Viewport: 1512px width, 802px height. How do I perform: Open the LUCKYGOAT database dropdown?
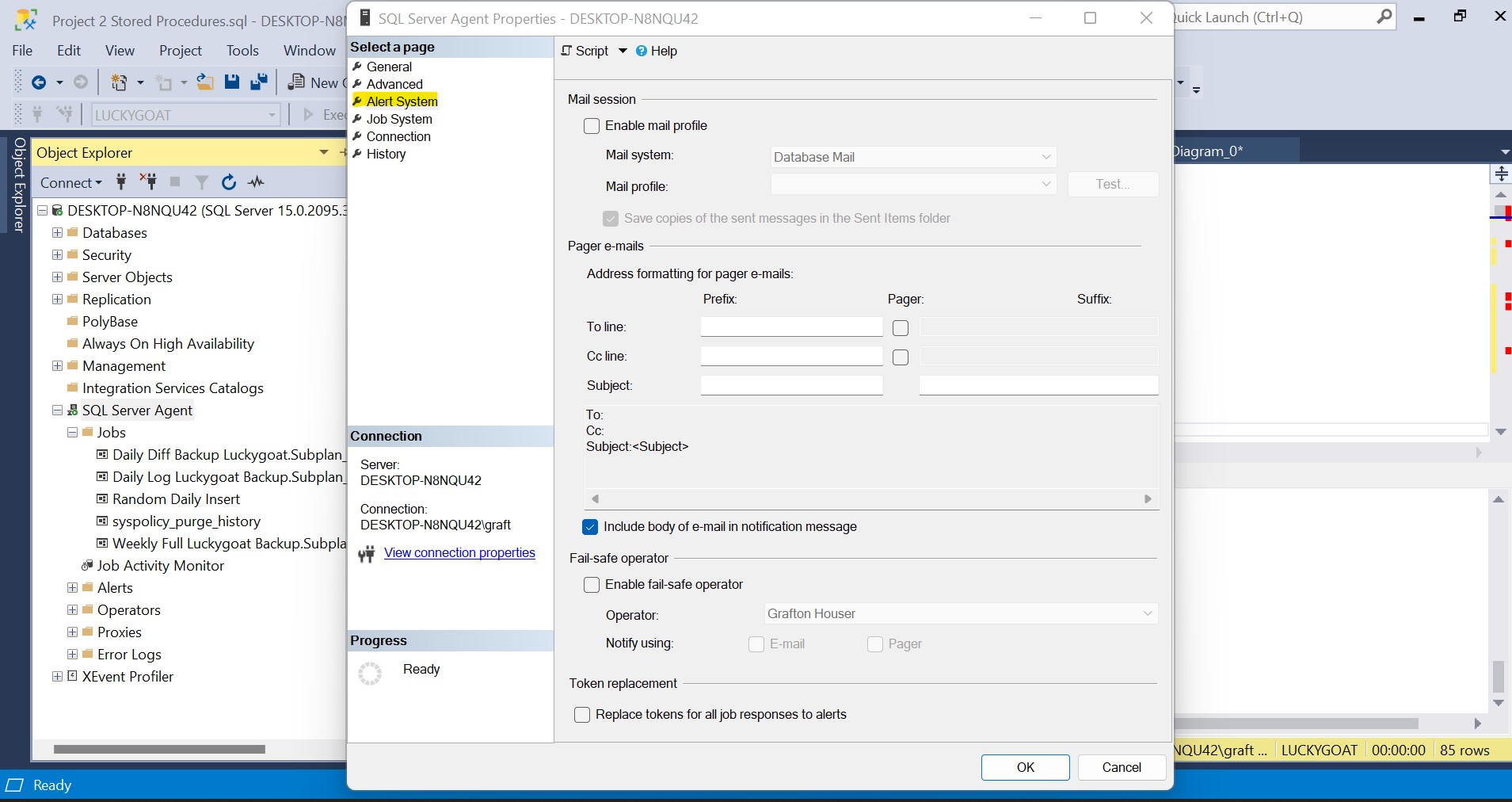pos(272,115)
